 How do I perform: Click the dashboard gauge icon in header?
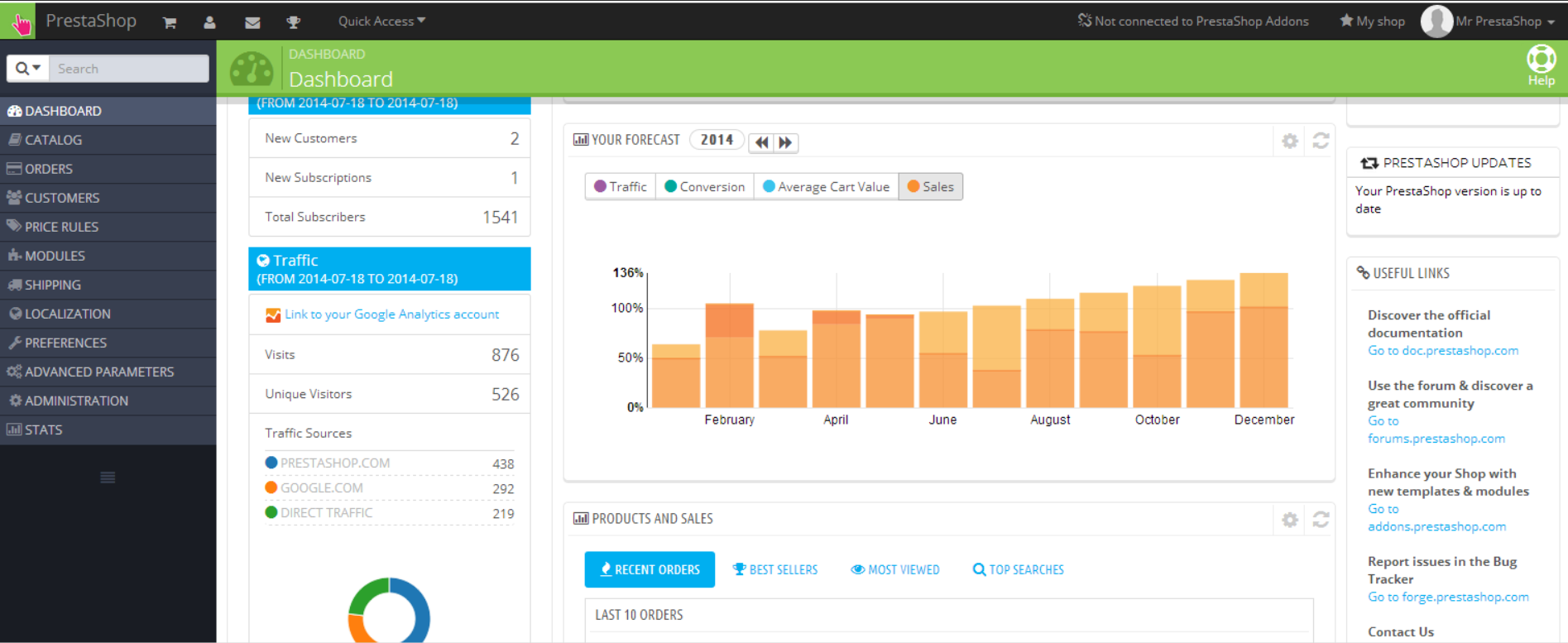click(252, 70)
